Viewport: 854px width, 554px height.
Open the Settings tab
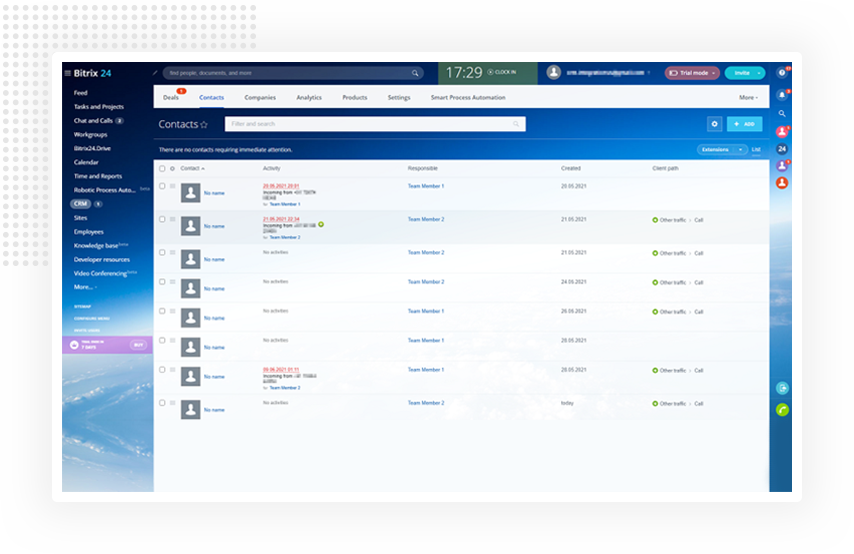pyautogui.click(x=399, y=98)
